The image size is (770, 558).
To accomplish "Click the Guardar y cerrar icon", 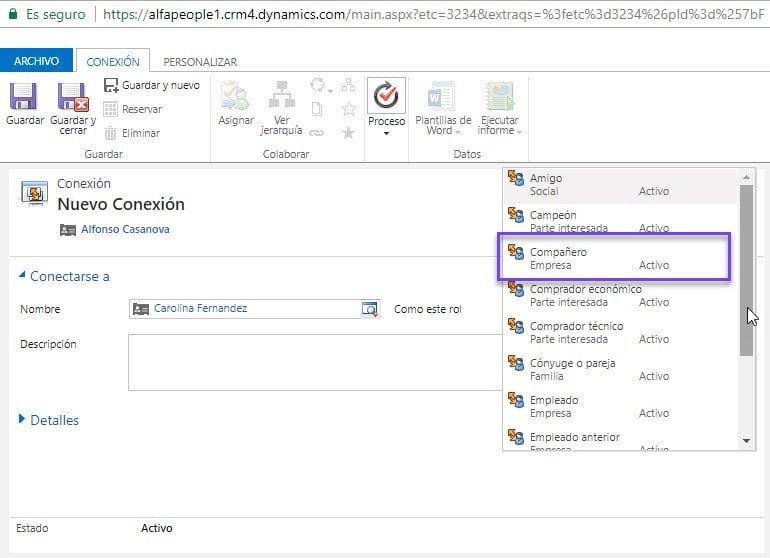I will tap(73, 96).
